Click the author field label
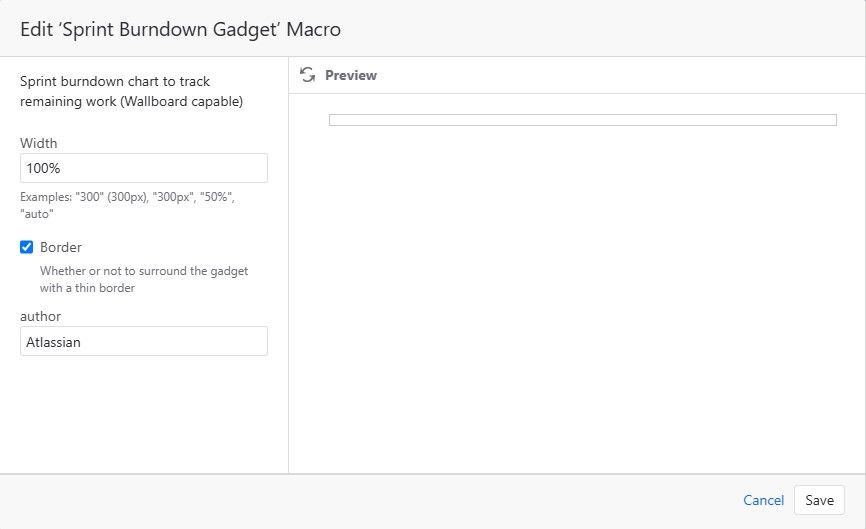The width and height of the screenshot is (866, 529). [40, 316]
